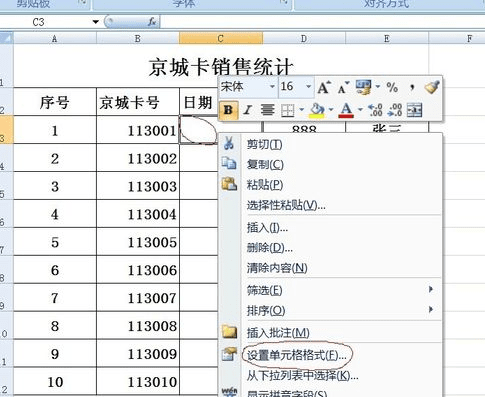485x397 pixels.
Task: Select cell containing 113010
Action: pyautogui.click(x=138, y=382)
